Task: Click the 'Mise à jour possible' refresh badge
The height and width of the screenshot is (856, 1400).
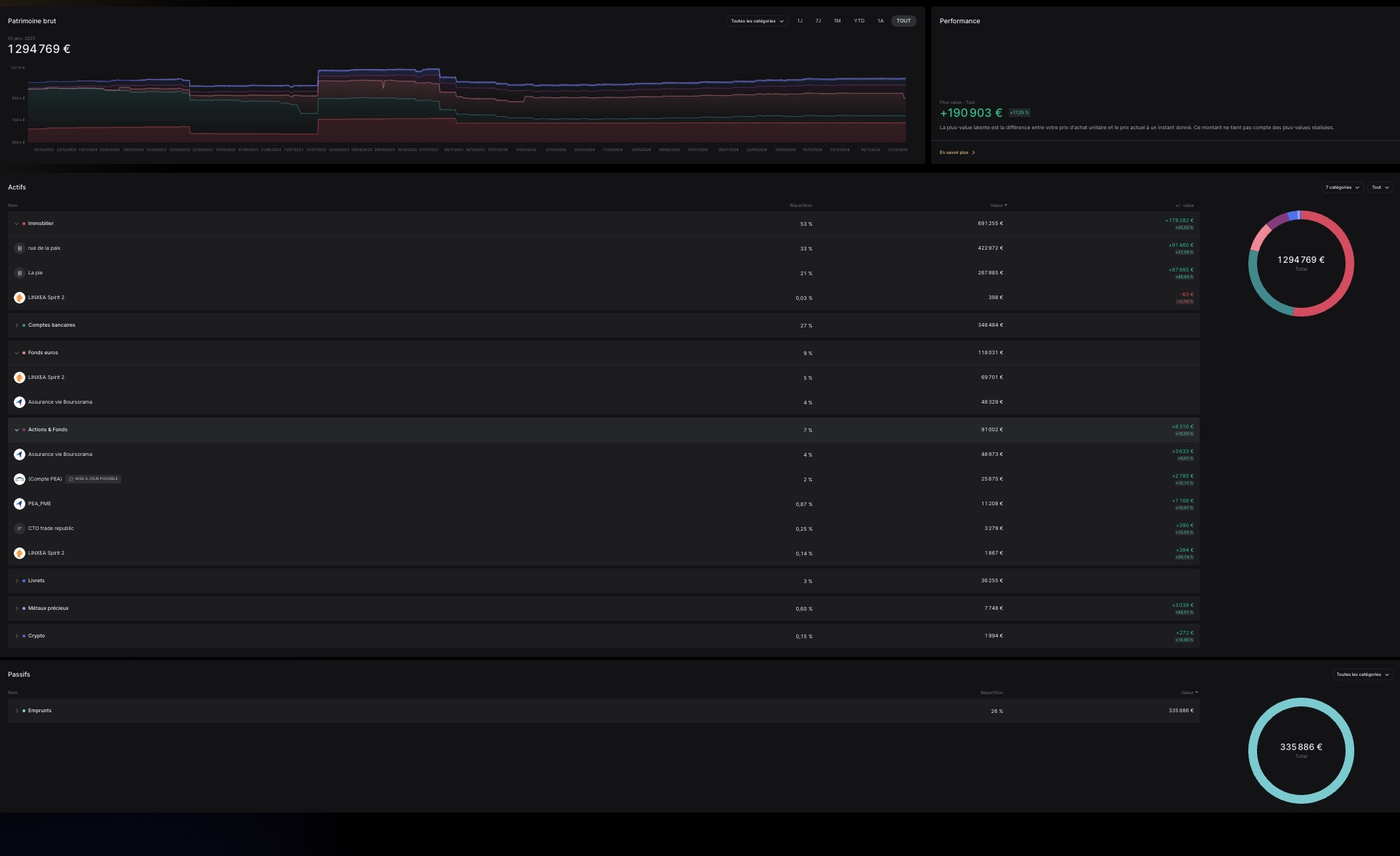Action: click(x=94, y=479)
